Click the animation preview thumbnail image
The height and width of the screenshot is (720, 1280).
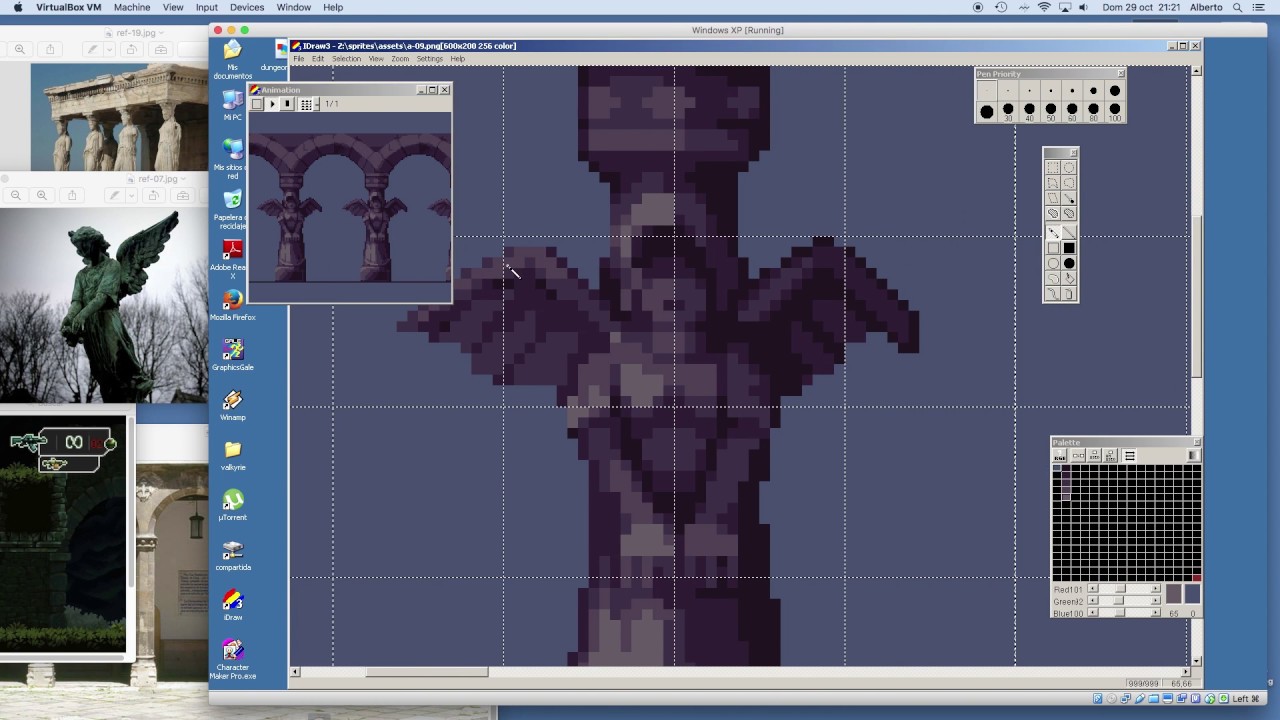pyautogui.click(x=350, y=207)
